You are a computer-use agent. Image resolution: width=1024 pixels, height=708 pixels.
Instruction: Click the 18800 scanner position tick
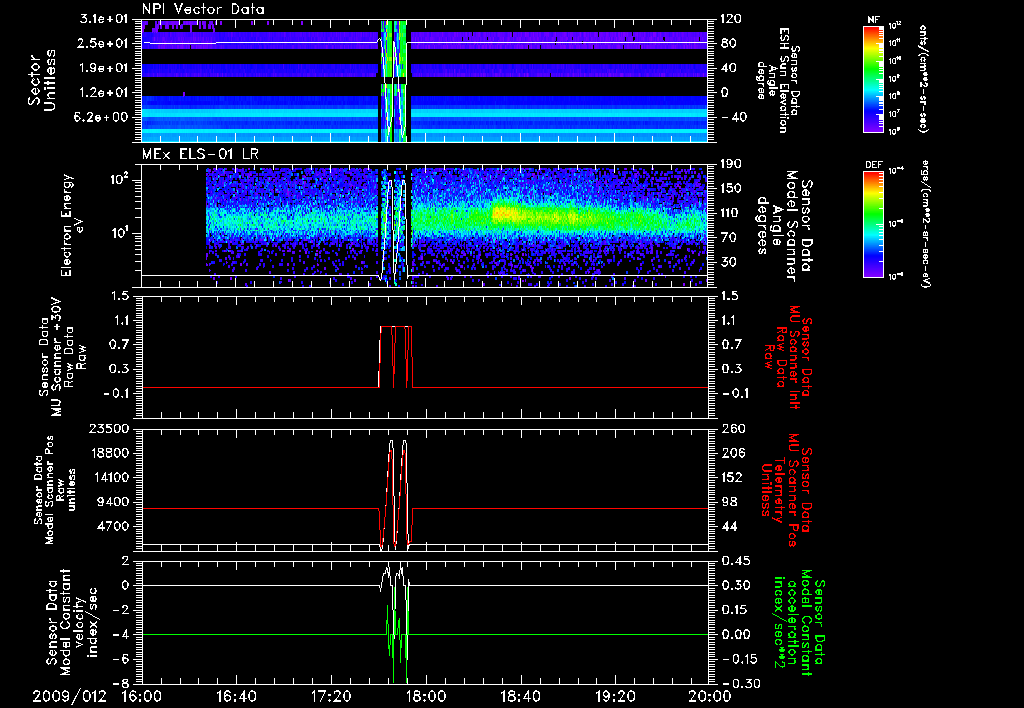pos(110,453)
